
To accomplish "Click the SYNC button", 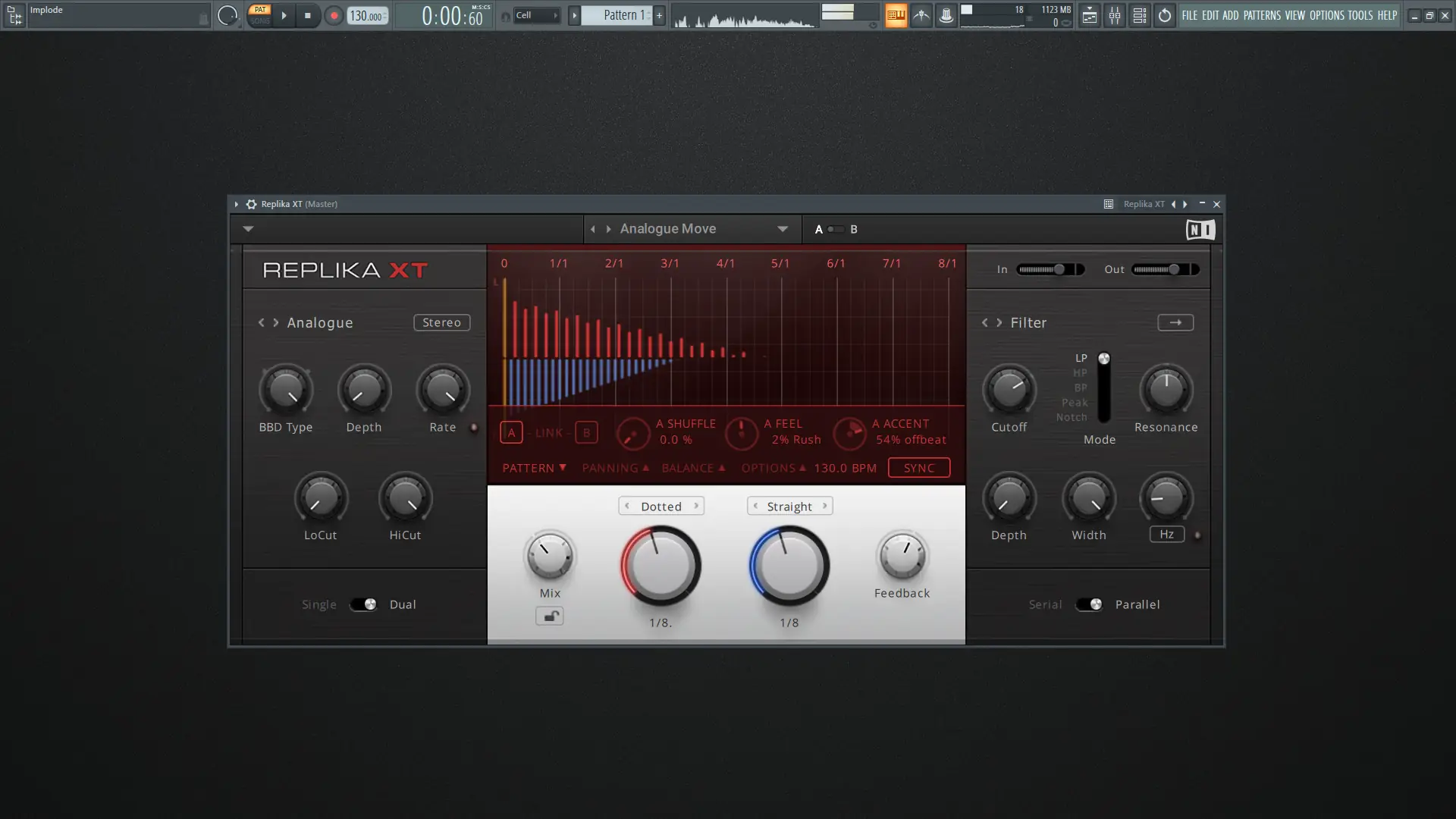I will pos(918,468).
